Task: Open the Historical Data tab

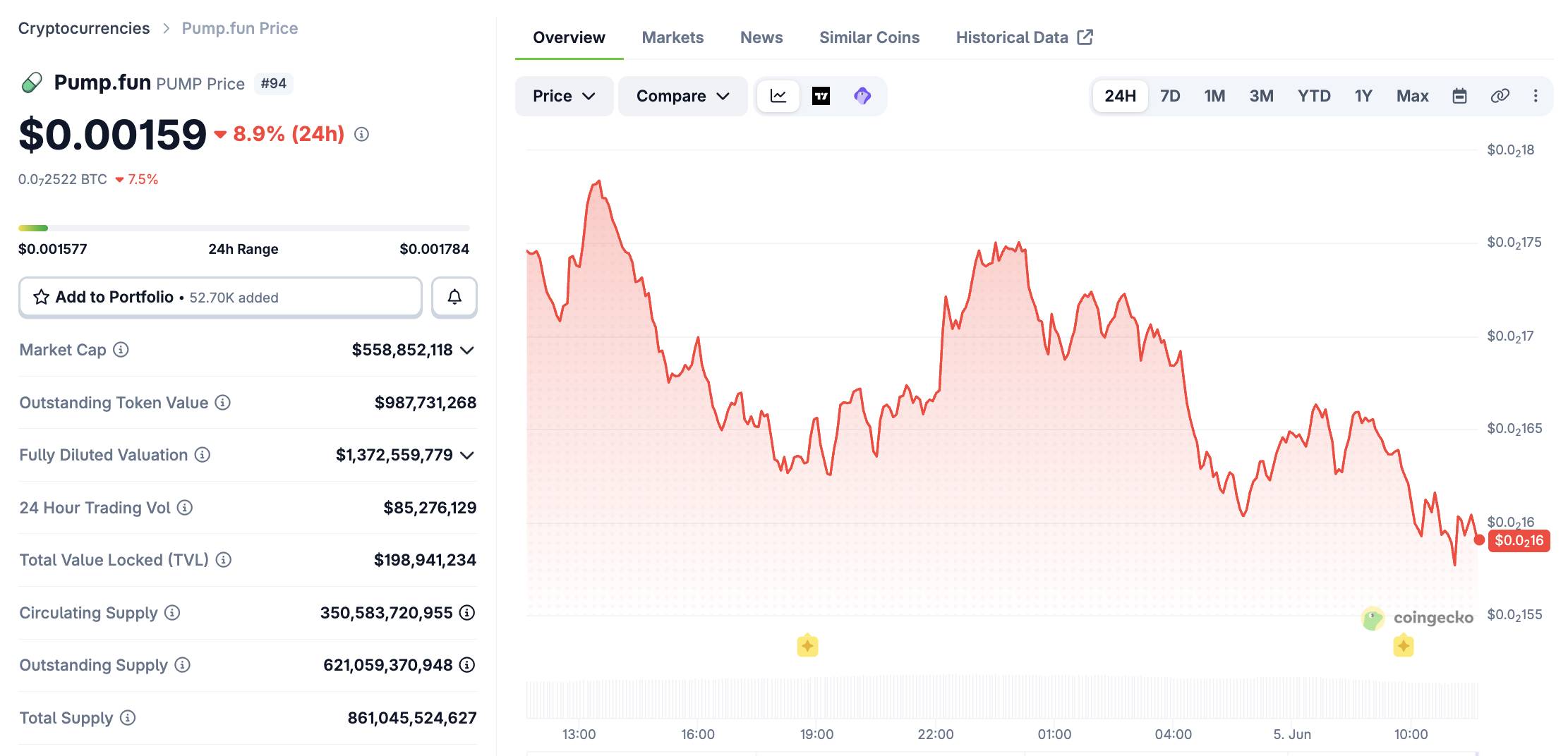Action: coord(1024,37)
